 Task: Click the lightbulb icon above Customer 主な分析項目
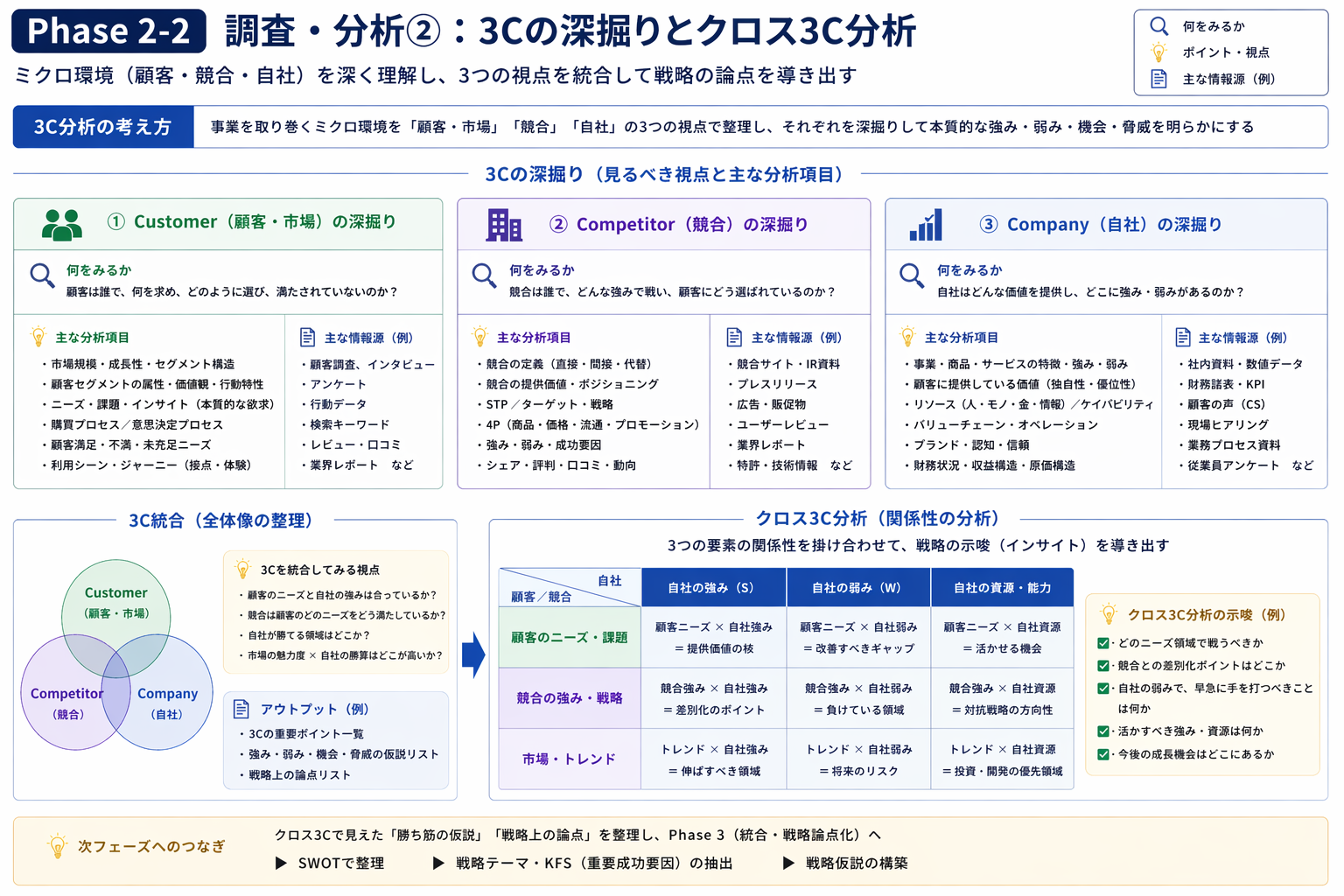click(37, 335)
